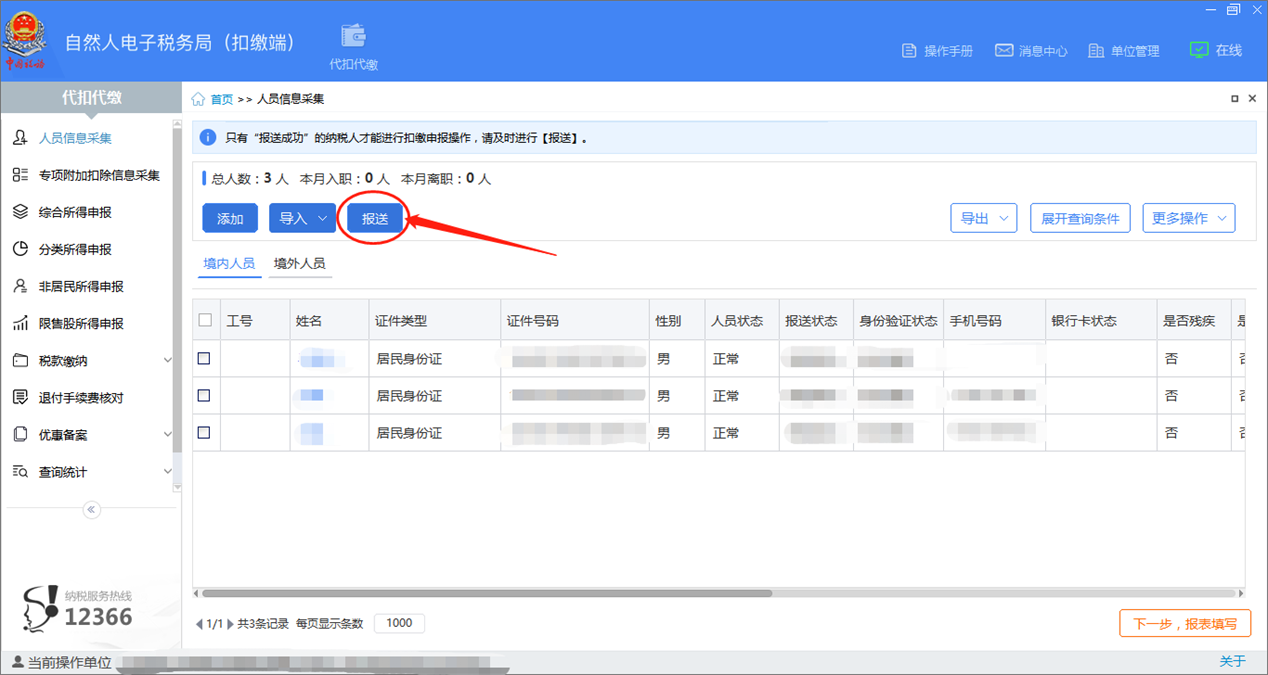
Task: Check the first employee row checkbox
Action: (204, 358)
